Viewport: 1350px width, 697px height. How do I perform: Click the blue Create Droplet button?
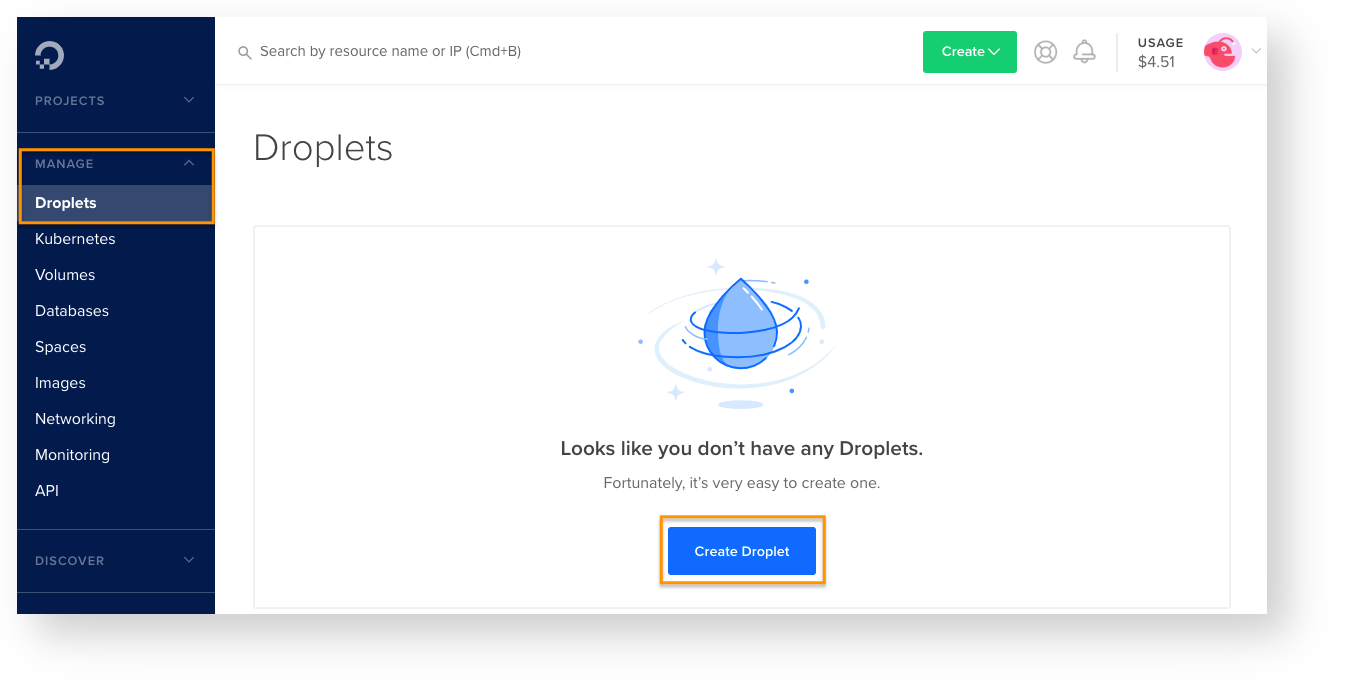click(x=742, y=551)
